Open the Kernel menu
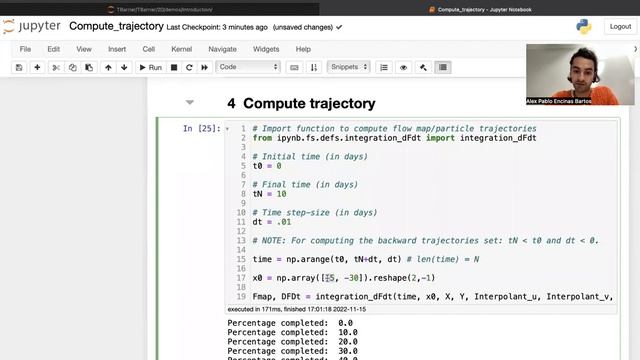 pos(182,49)
